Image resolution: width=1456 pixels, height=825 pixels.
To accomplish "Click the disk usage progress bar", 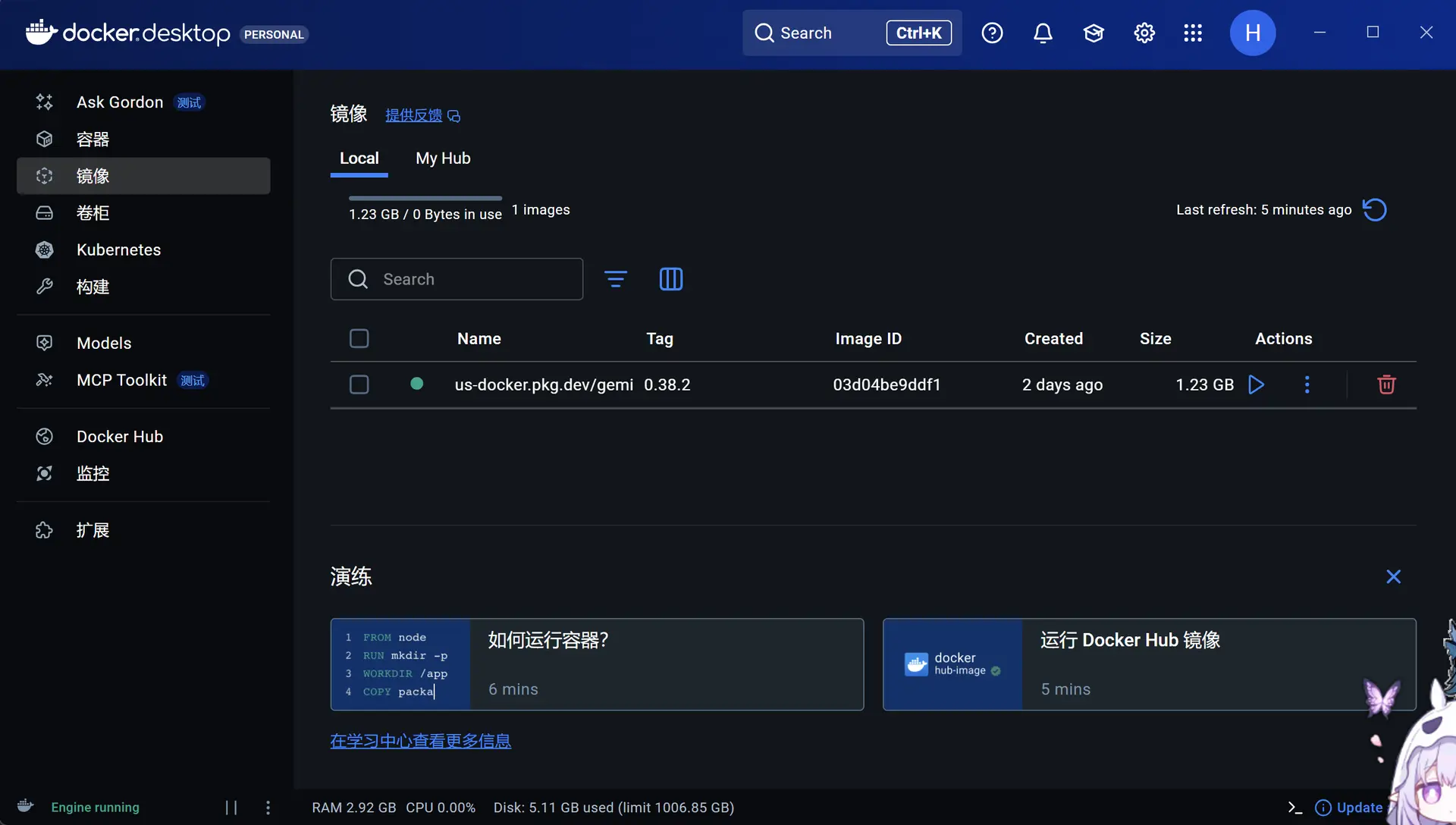I will click(425, 198).
